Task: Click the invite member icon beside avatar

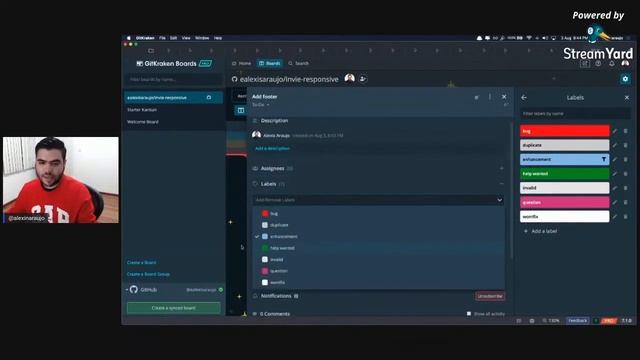Action: tap(362, 79)
